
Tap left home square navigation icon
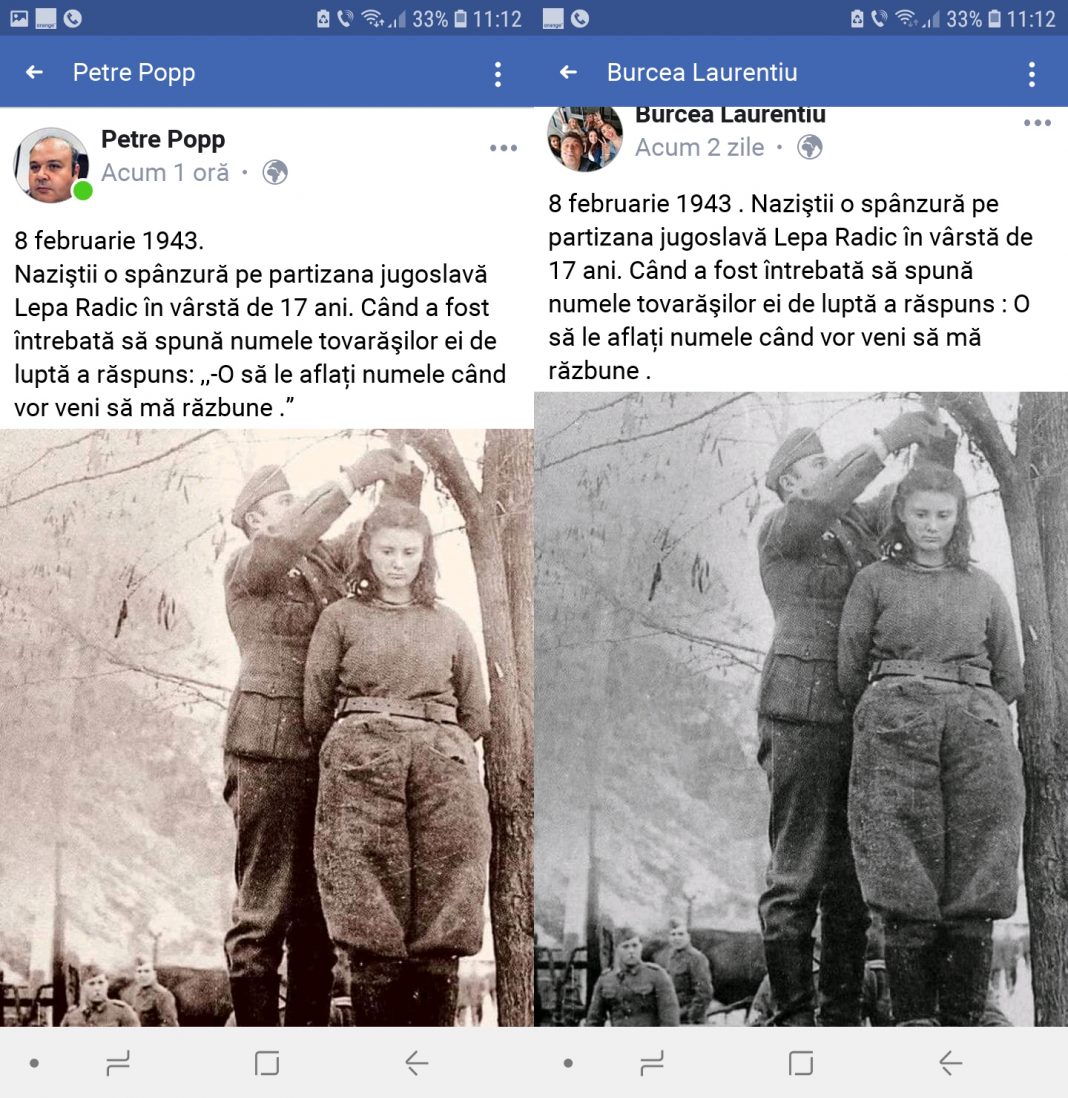(x=267, y=1063)
